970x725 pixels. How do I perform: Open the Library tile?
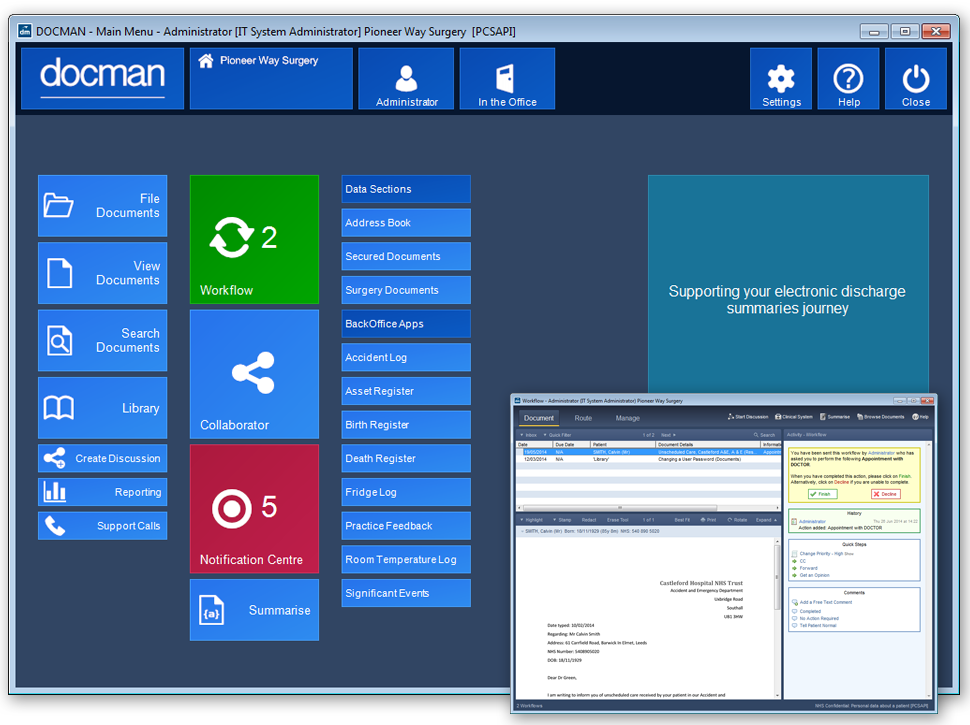(x=103, y=408)
